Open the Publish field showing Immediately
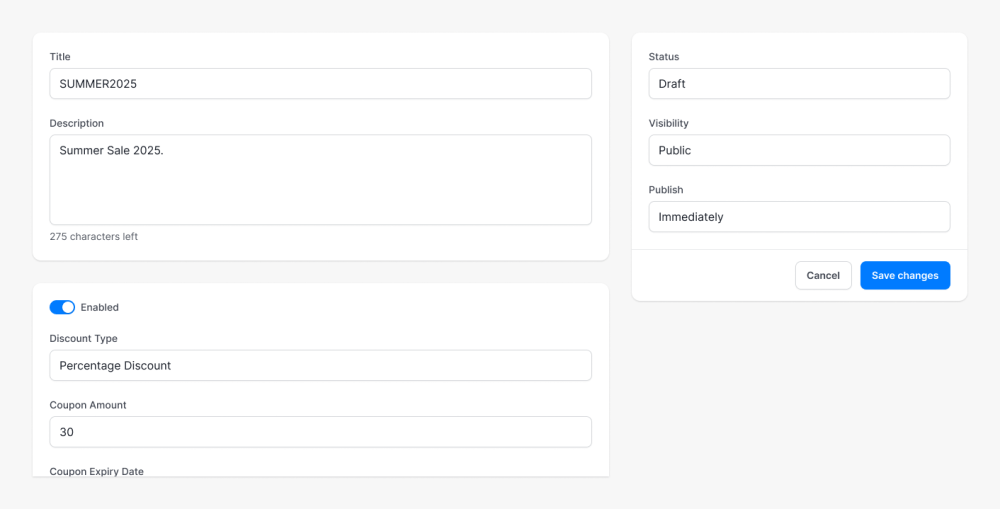1000x509 pixels. coord(799,217)
